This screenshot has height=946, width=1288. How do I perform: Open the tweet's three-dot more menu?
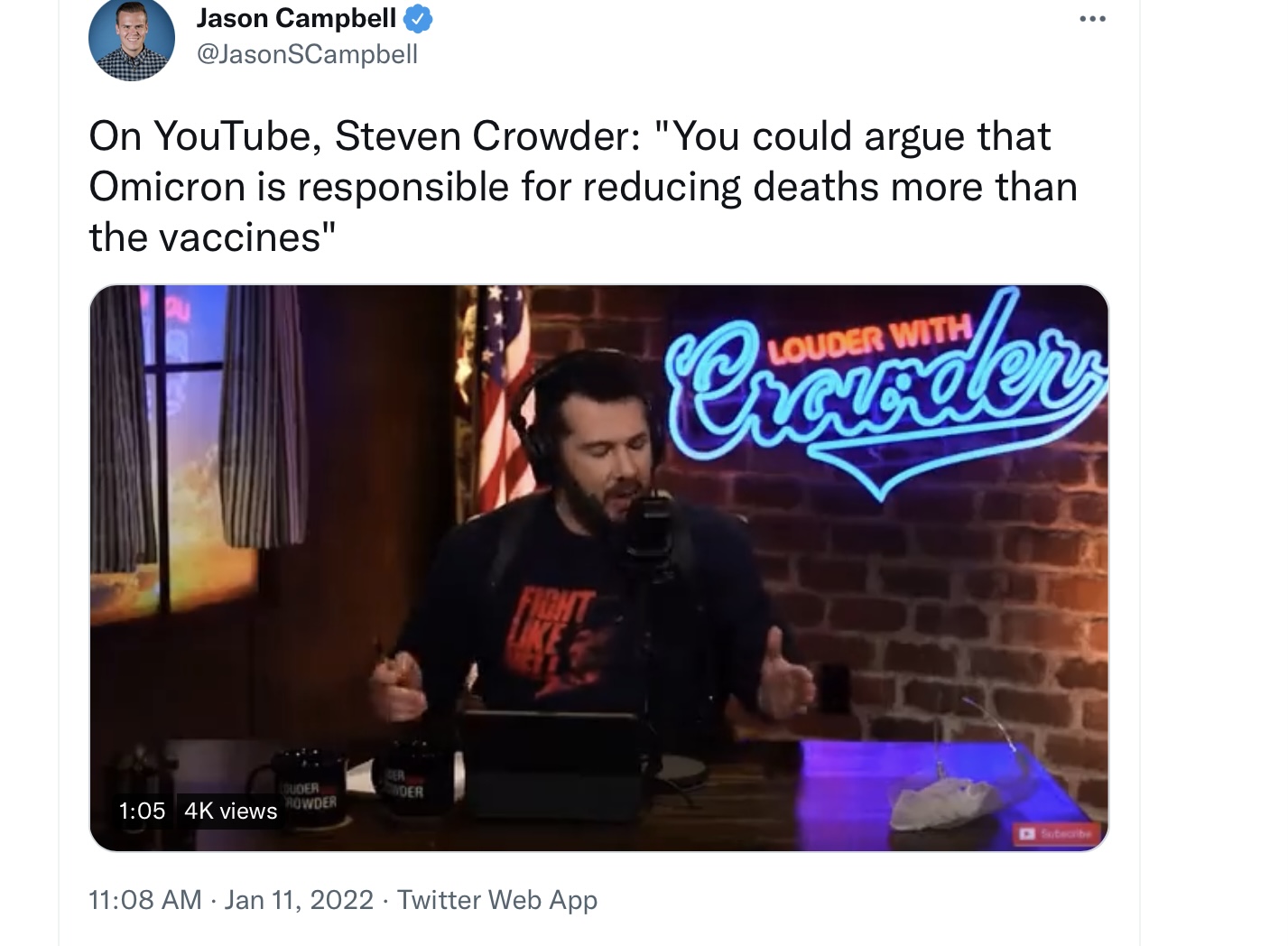(1092, 19)
